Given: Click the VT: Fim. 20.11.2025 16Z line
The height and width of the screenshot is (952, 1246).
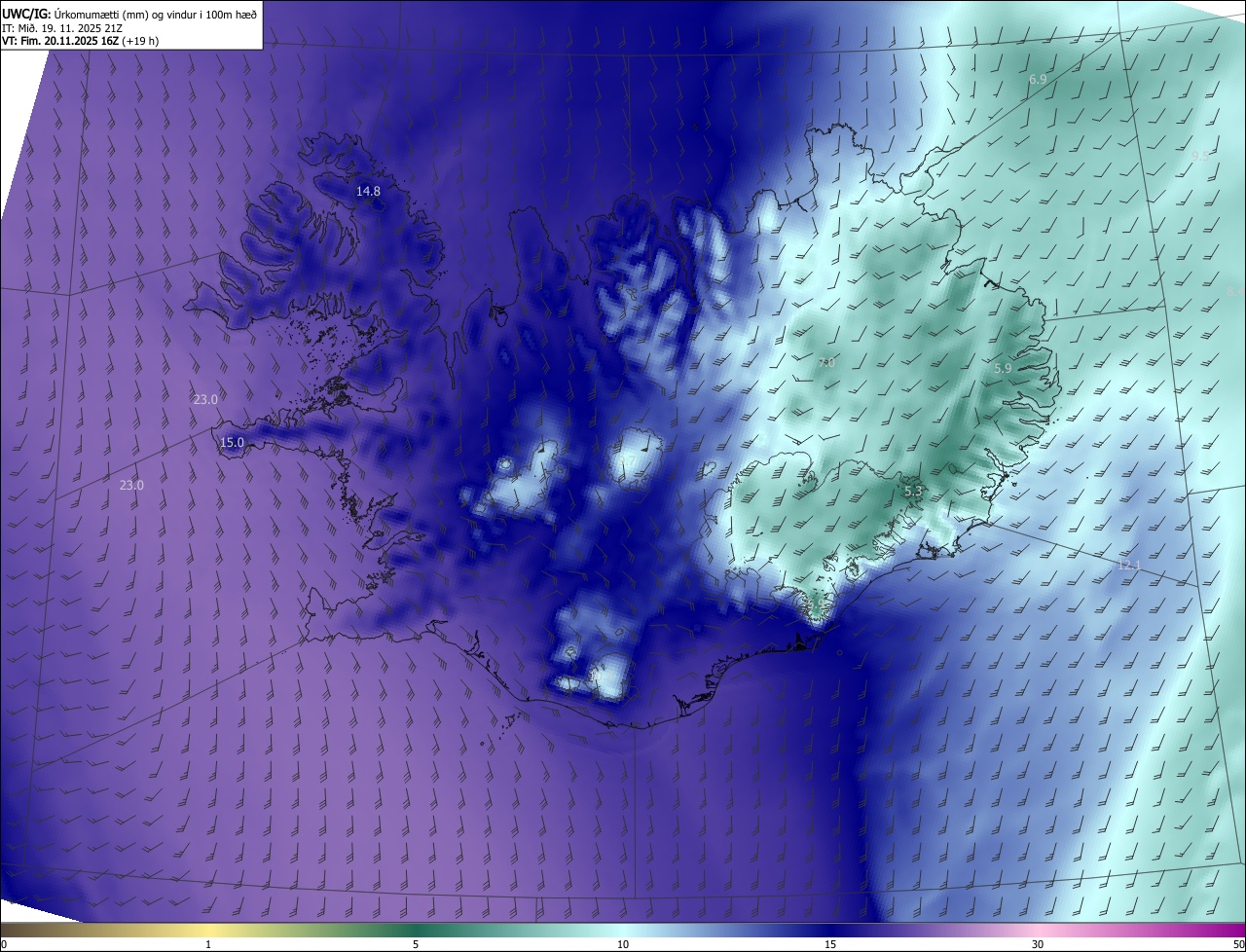Looking at the screenshot, I should (81, 41).
